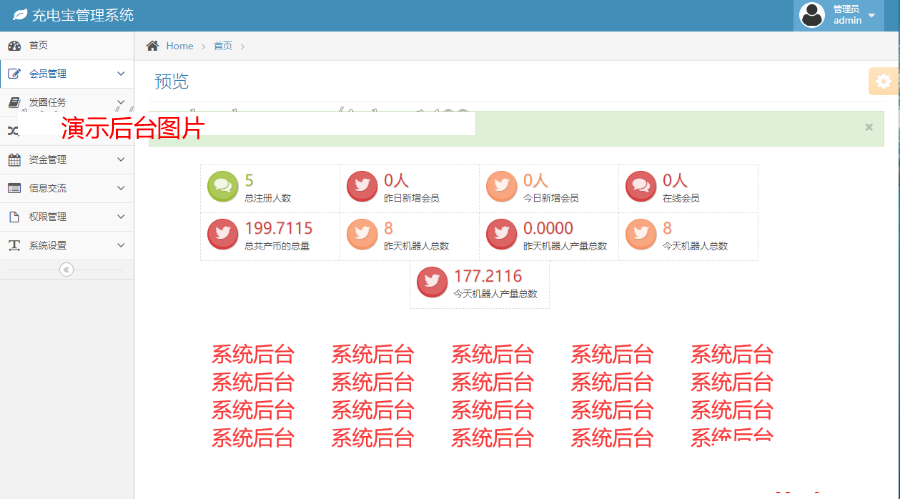Click the 首页 dashboard icon in sidebar

pos(14,46)
